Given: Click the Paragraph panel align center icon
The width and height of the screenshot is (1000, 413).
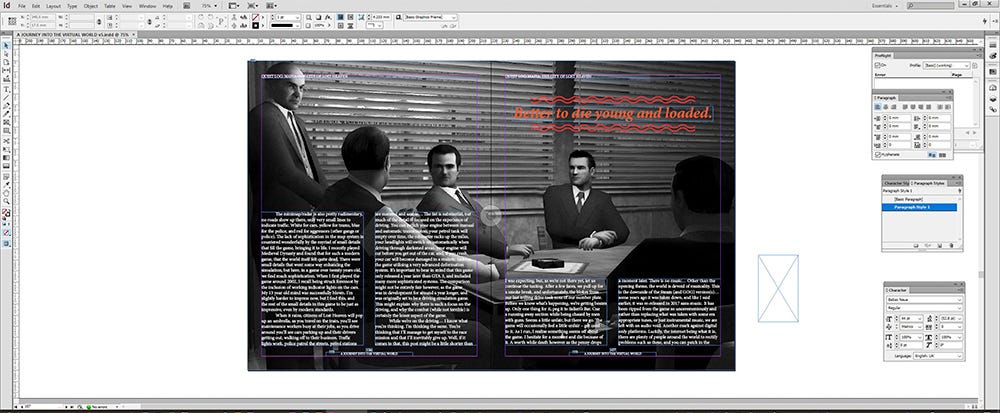Looking at the screenshot, I should 886,106.
